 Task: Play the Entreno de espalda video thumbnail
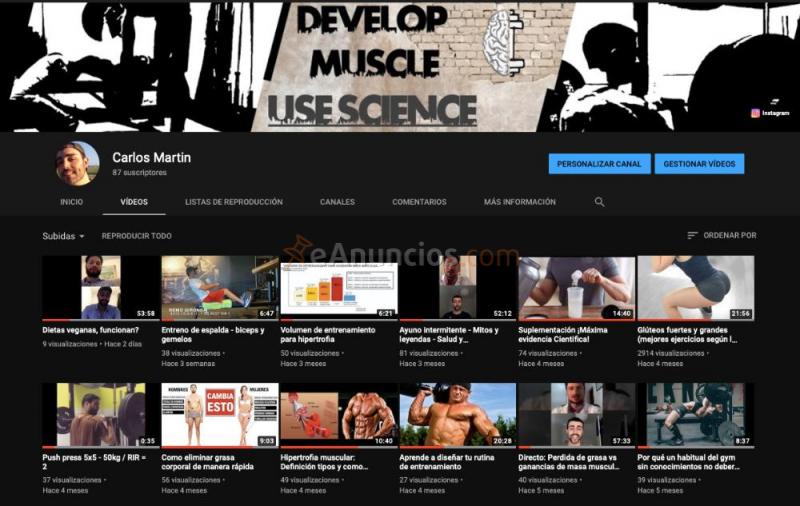[219, 288]
